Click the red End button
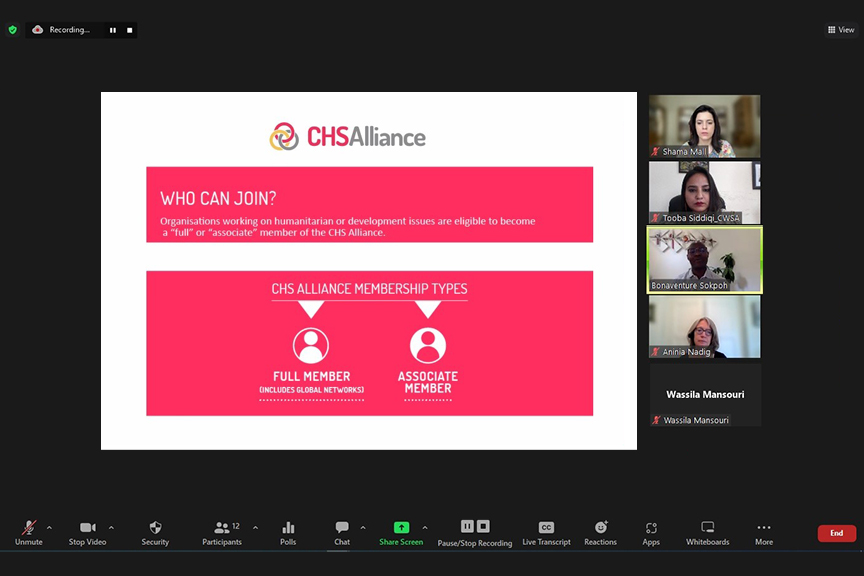 [836, 533]
